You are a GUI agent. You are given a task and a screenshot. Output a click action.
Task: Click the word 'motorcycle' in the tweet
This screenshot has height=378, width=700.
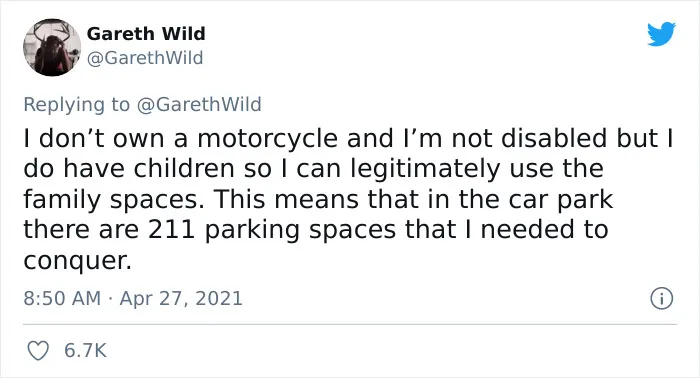pyautogui.click(x=267, y=138)
